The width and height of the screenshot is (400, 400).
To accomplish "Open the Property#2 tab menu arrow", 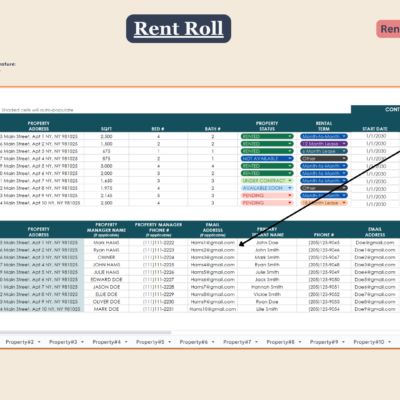I will click(39, 342).
